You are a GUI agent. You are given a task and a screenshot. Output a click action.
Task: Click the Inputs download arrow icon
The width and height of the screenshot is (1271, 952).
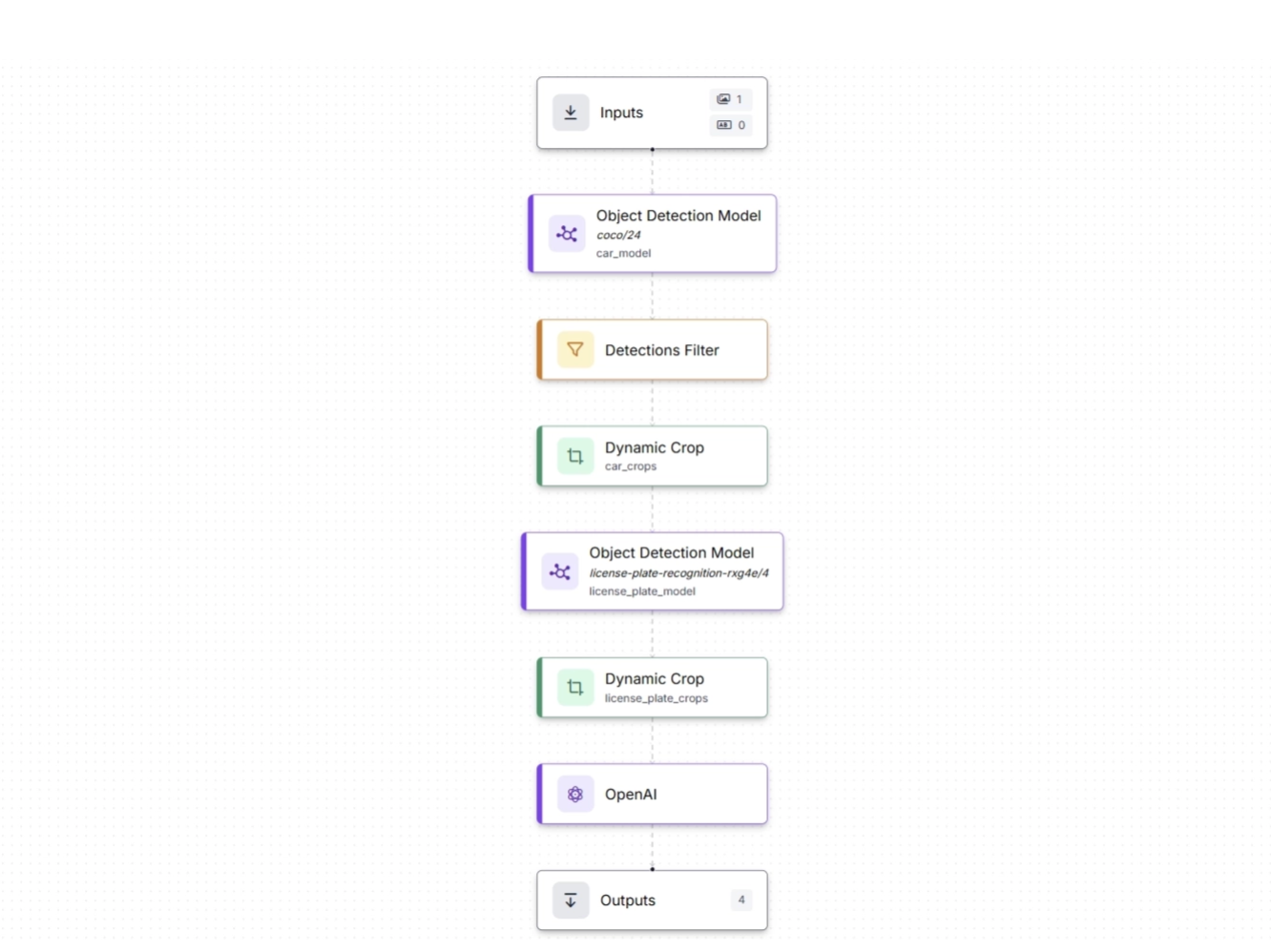(571, 113)
